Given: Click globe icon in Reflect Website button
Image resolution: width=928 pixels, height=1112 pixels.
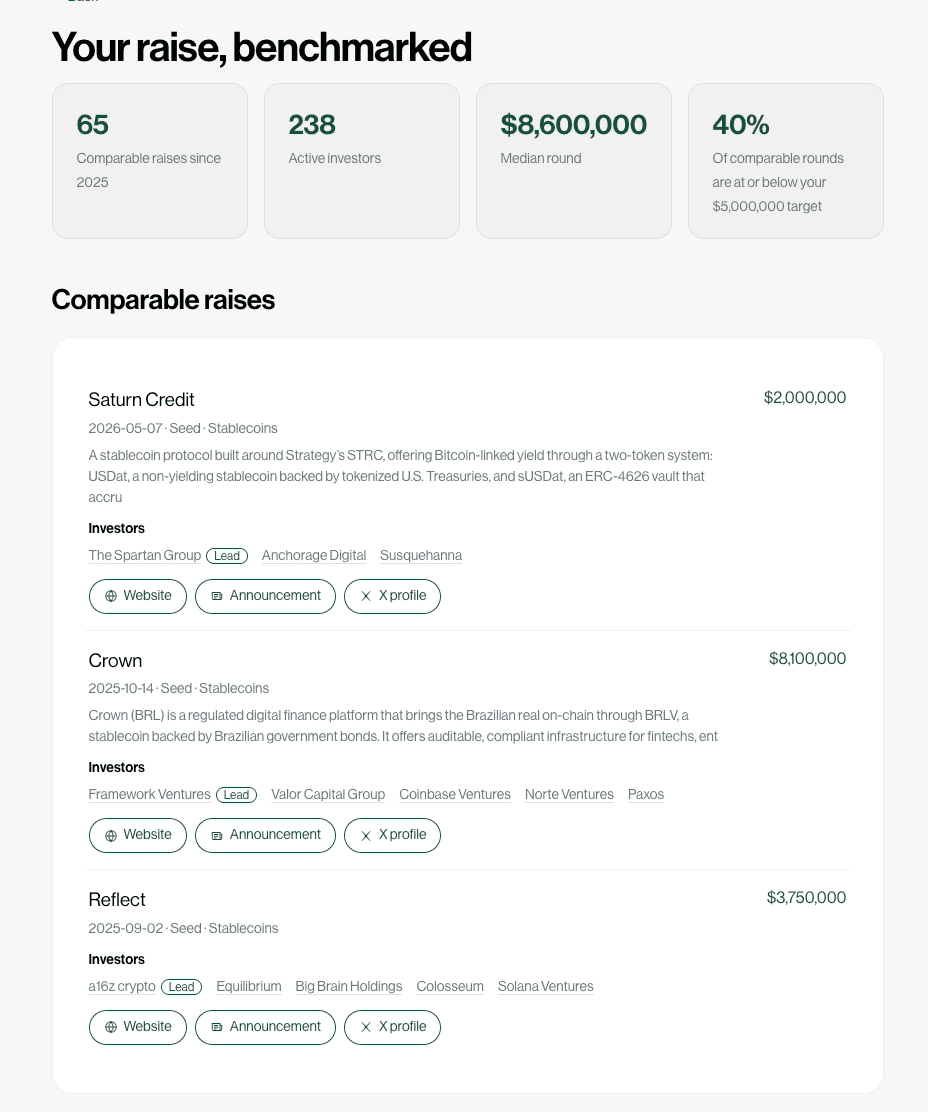Looking at the screenshot, I should (111, 1027).
